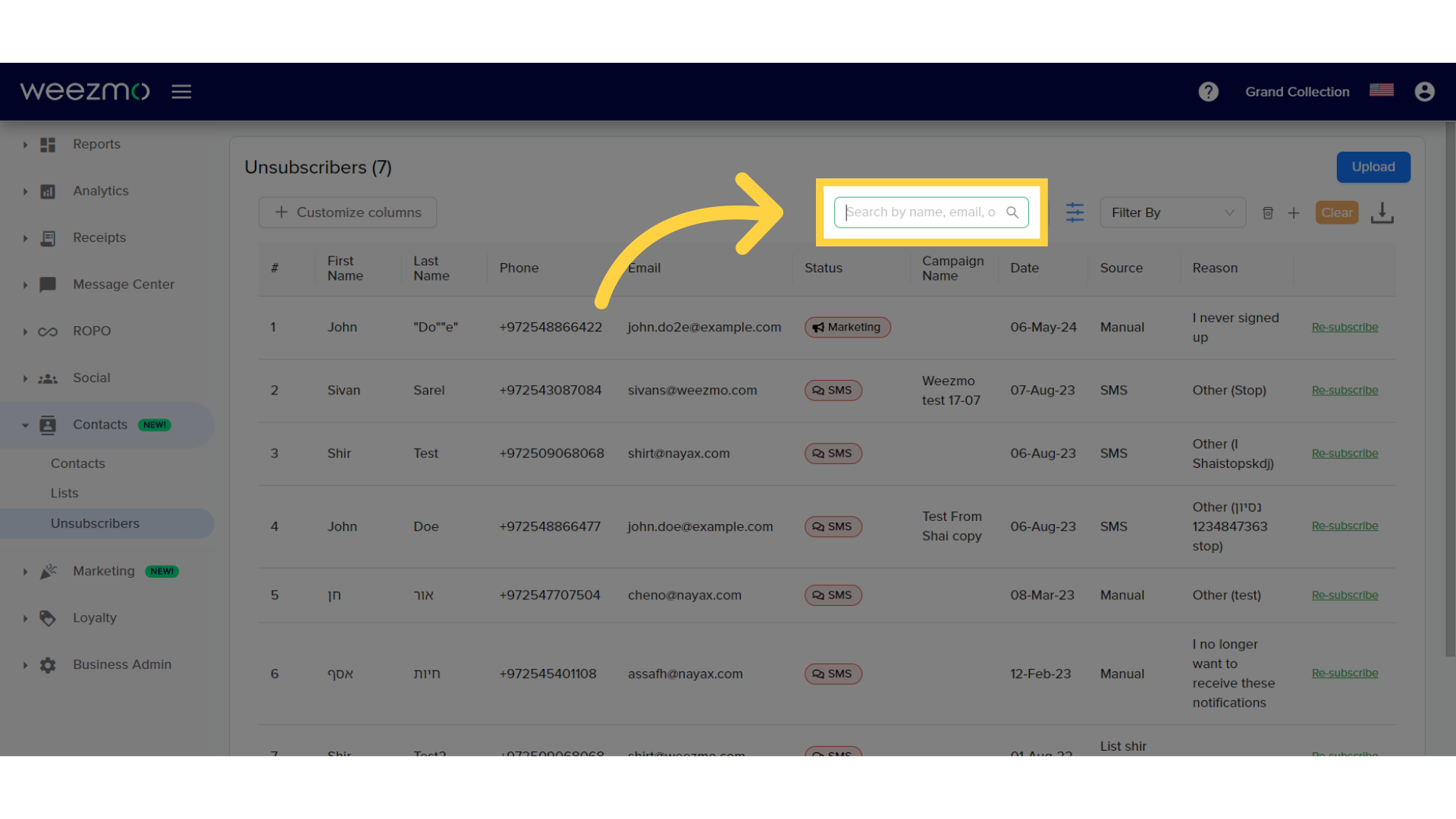Screen dimensions: 1456x819
Task: Click the delete/trash icon
Action: 1268,212
